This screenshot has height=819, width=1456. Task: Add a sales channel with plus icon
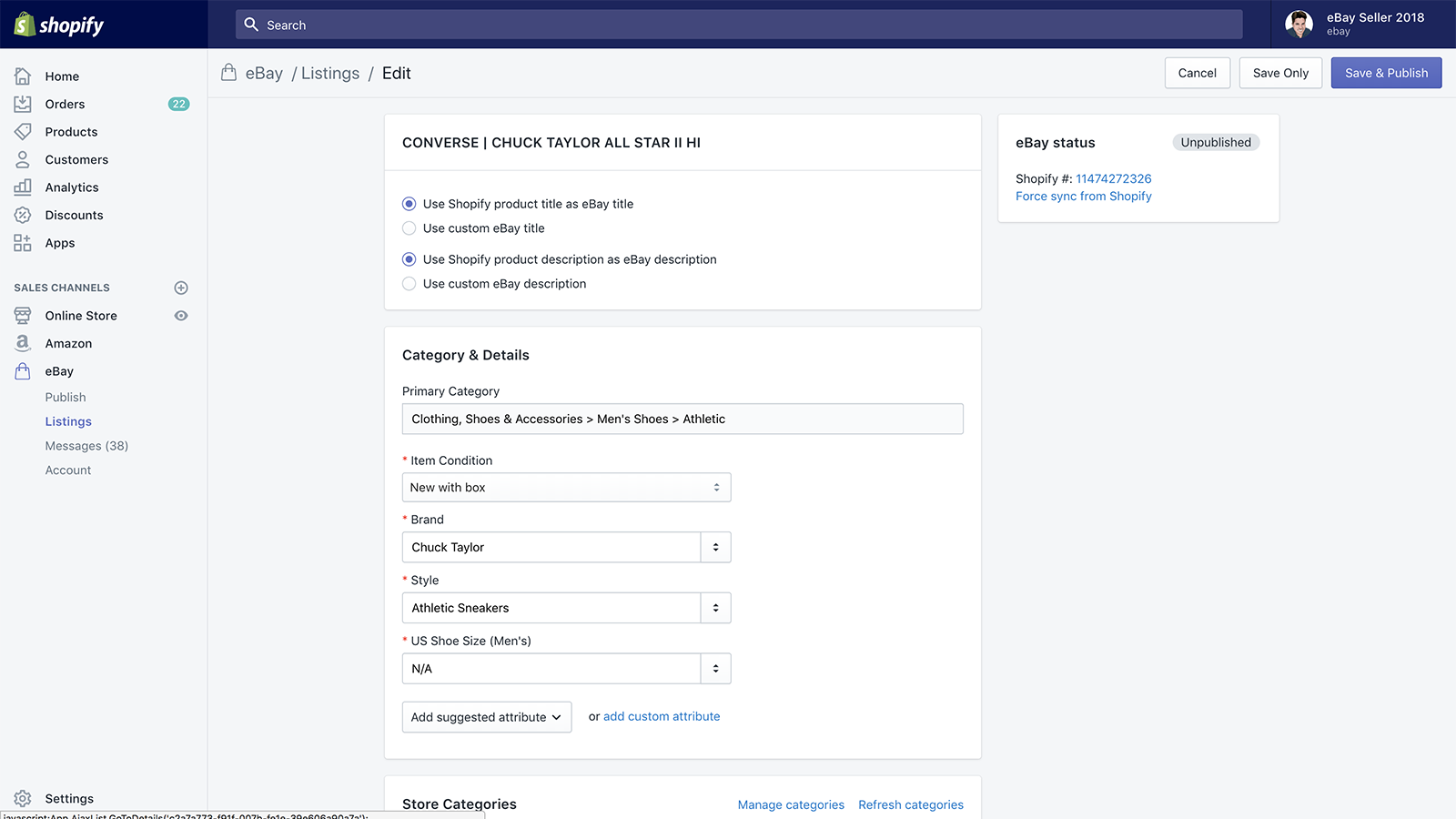(x=181, y=288)
